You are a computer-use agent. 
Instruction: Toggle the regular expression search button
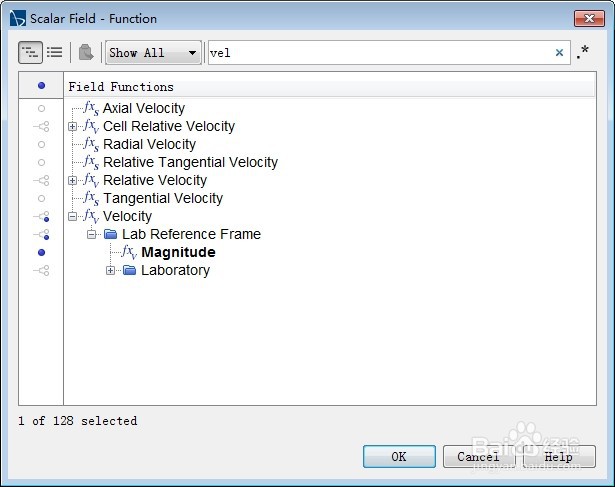[583, 53]
